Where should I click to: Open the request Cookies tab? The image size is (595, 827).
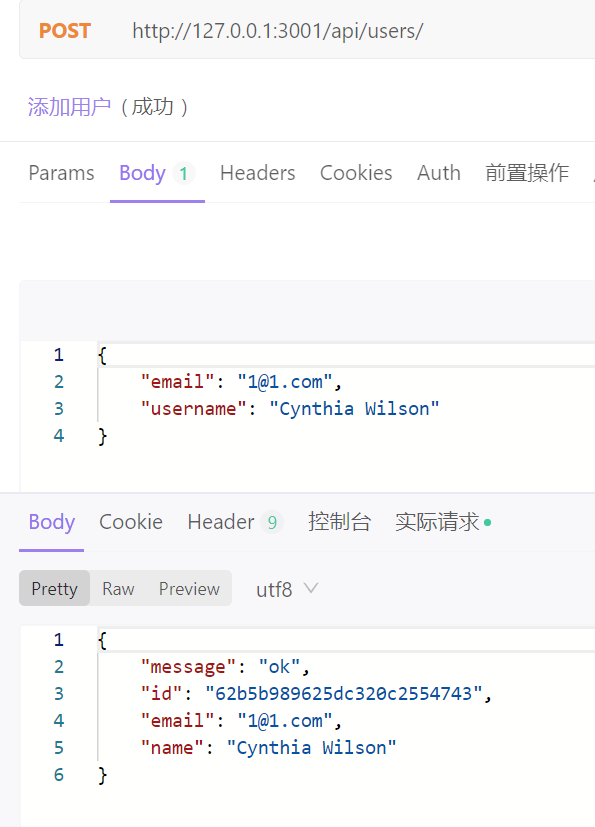pyautogui.click(x=356, y=173)
